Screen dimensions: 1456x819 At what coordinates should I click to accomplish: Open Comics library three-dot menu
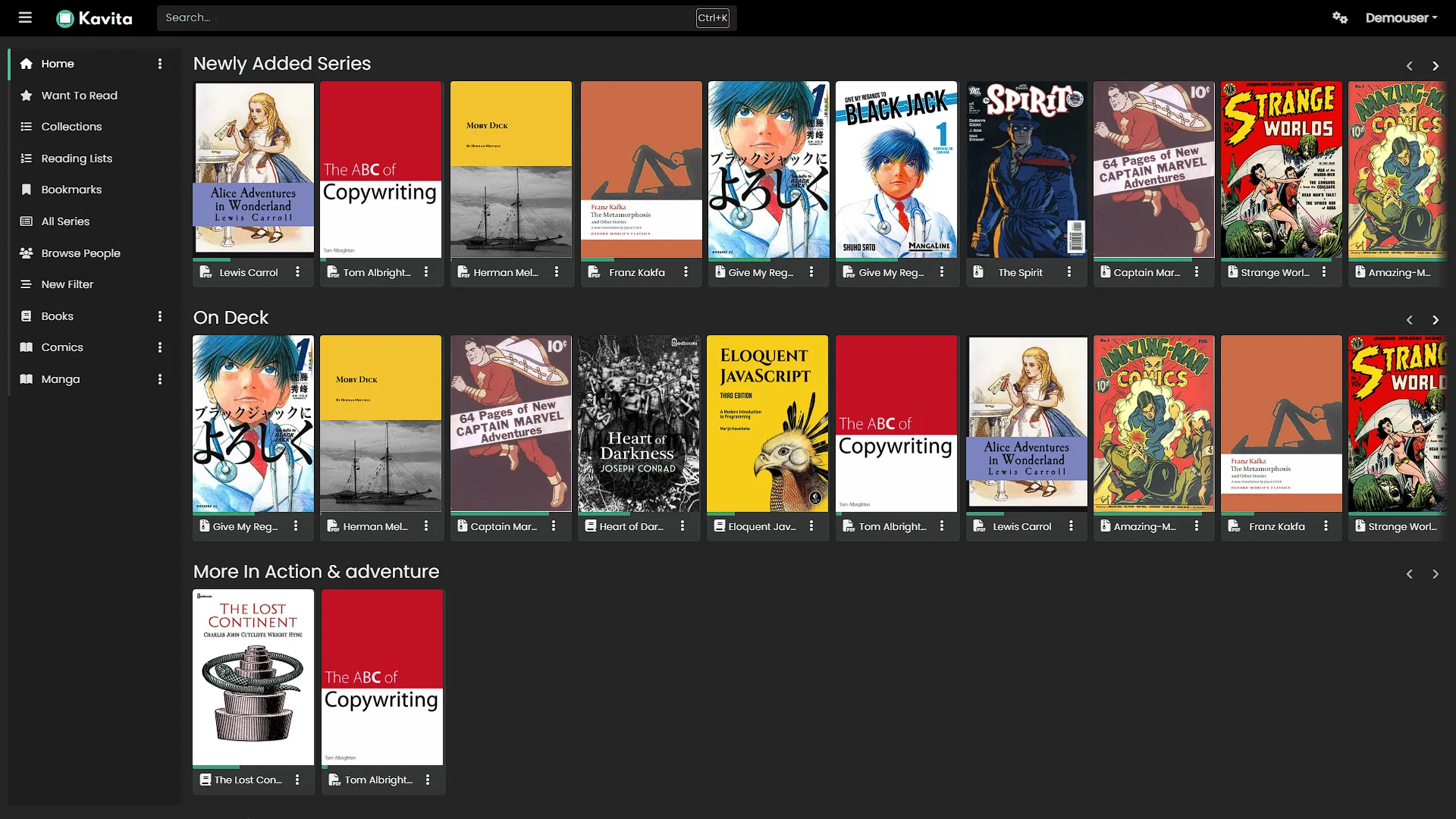point(159,347)
